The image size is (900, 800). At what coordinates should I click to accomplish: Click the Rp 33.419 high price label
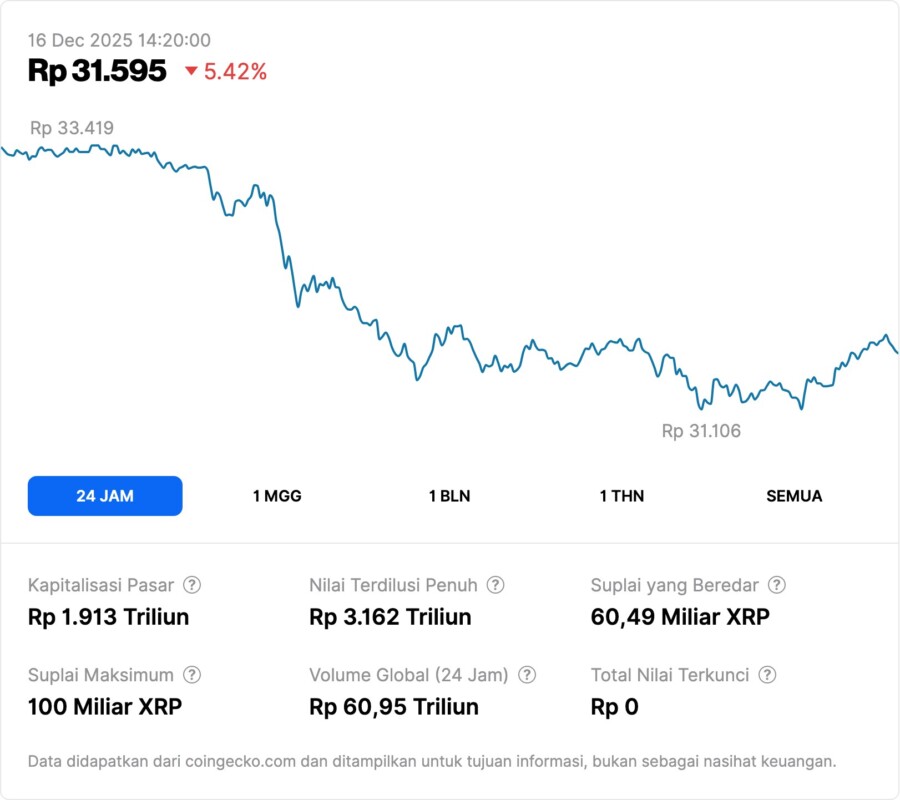pos(72,128)
